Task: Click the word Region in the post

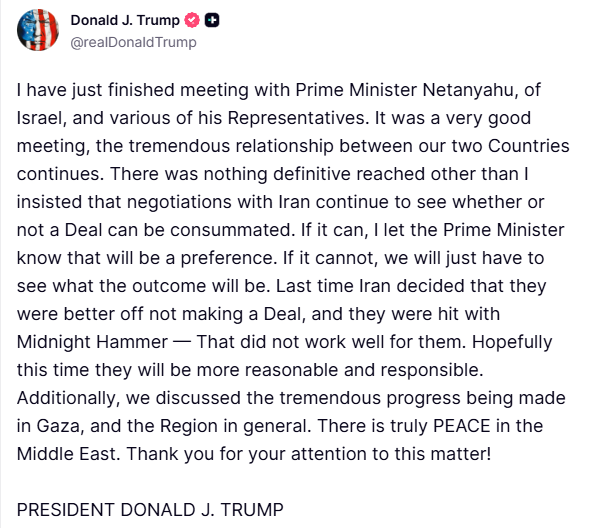Action: pyautogui.click(x=189, y=426)
